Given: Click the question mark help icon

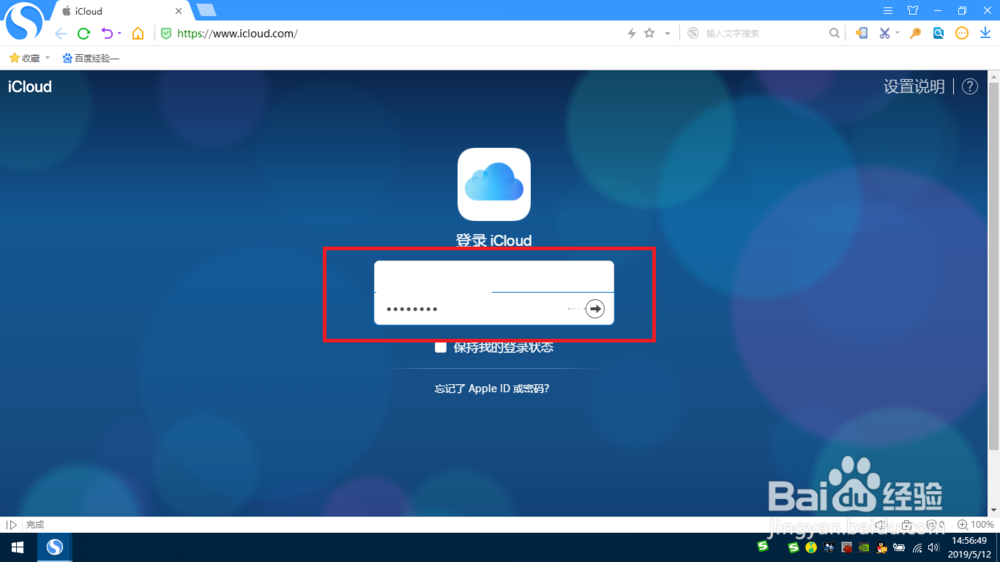Looking at the screenshot, I should 969,87.
